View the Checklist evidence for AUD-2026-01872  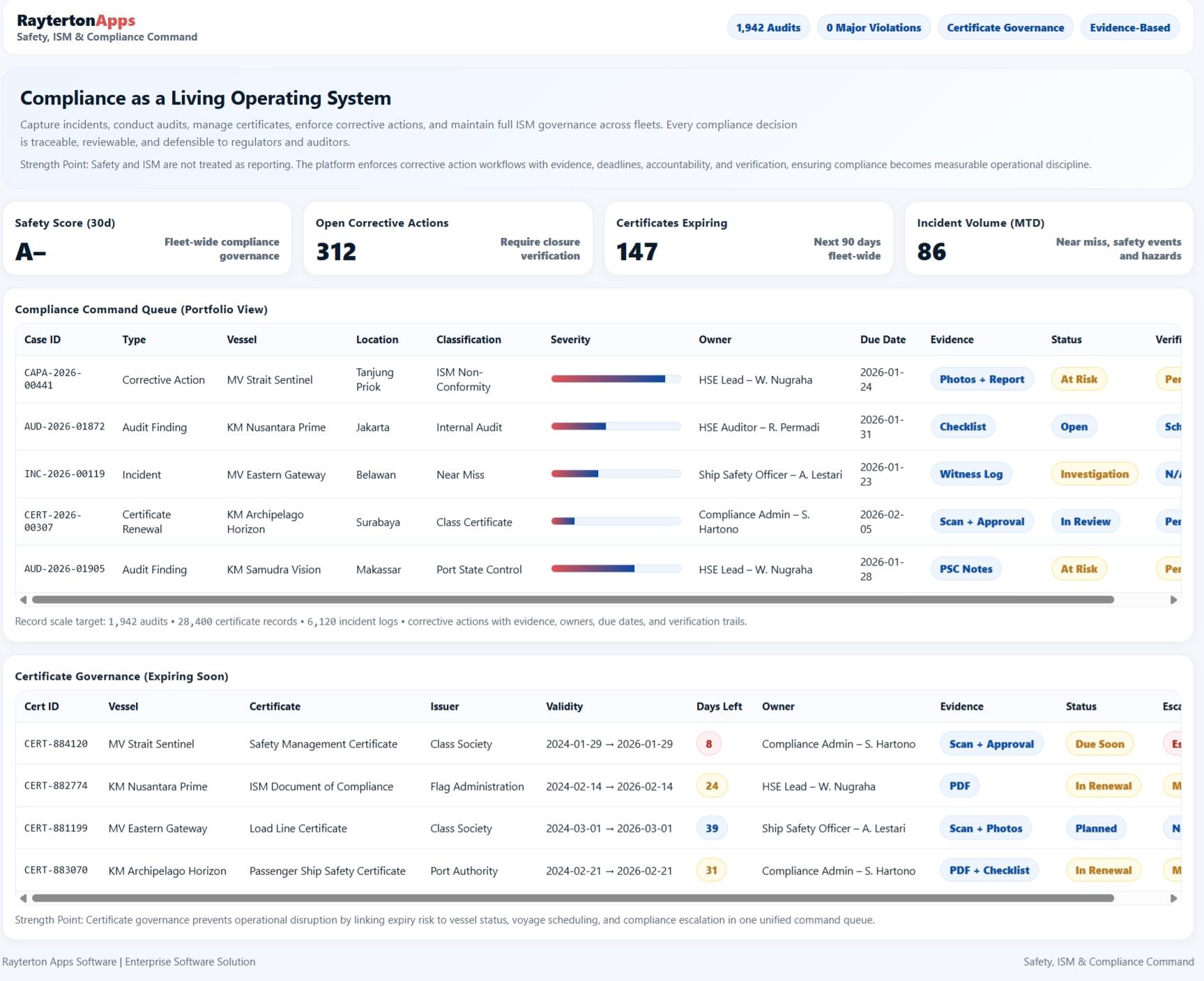[963, 426]
